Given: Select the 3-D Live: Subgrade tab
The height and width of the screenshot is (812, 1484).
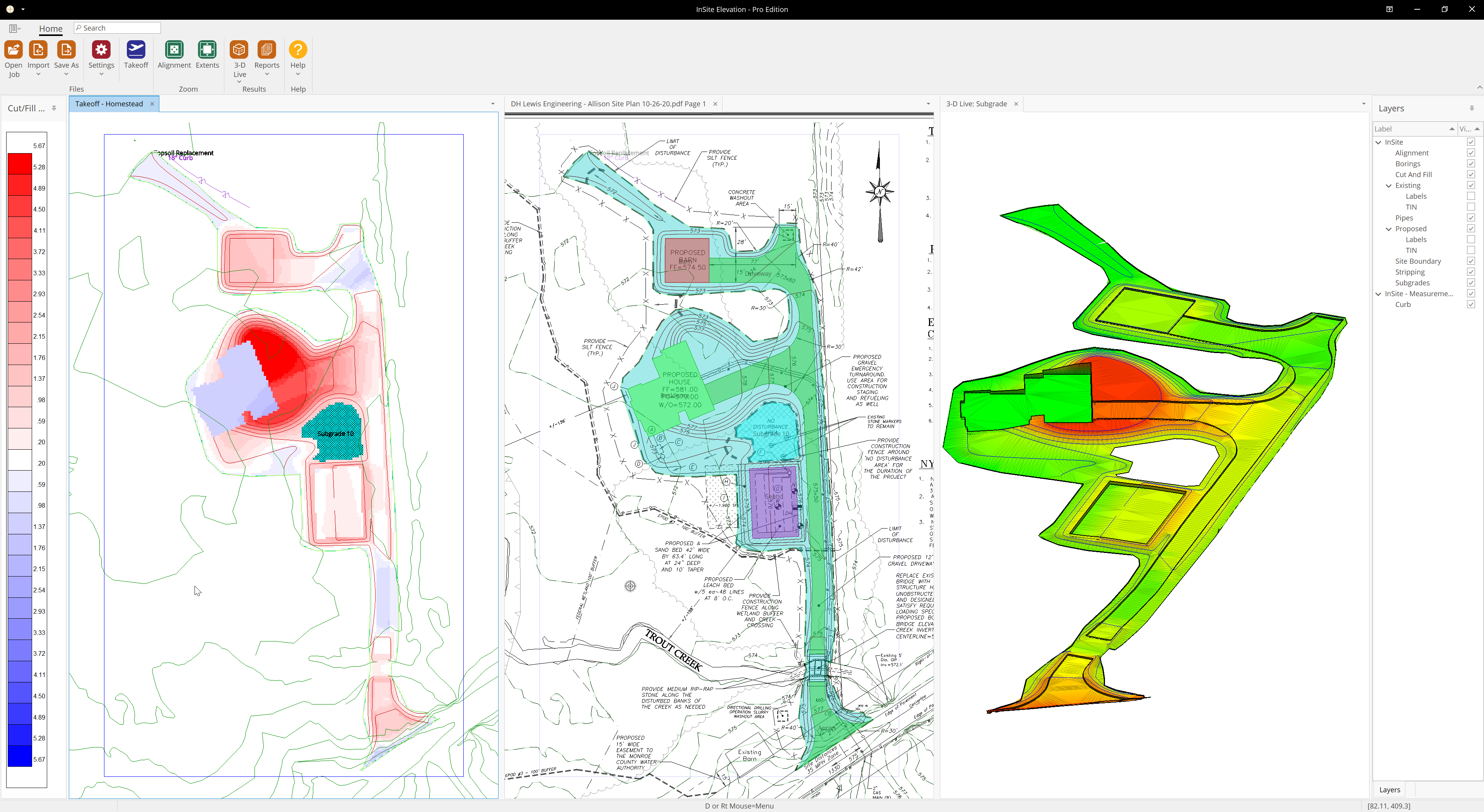Looking at the screenshot, I should point(976,104).
